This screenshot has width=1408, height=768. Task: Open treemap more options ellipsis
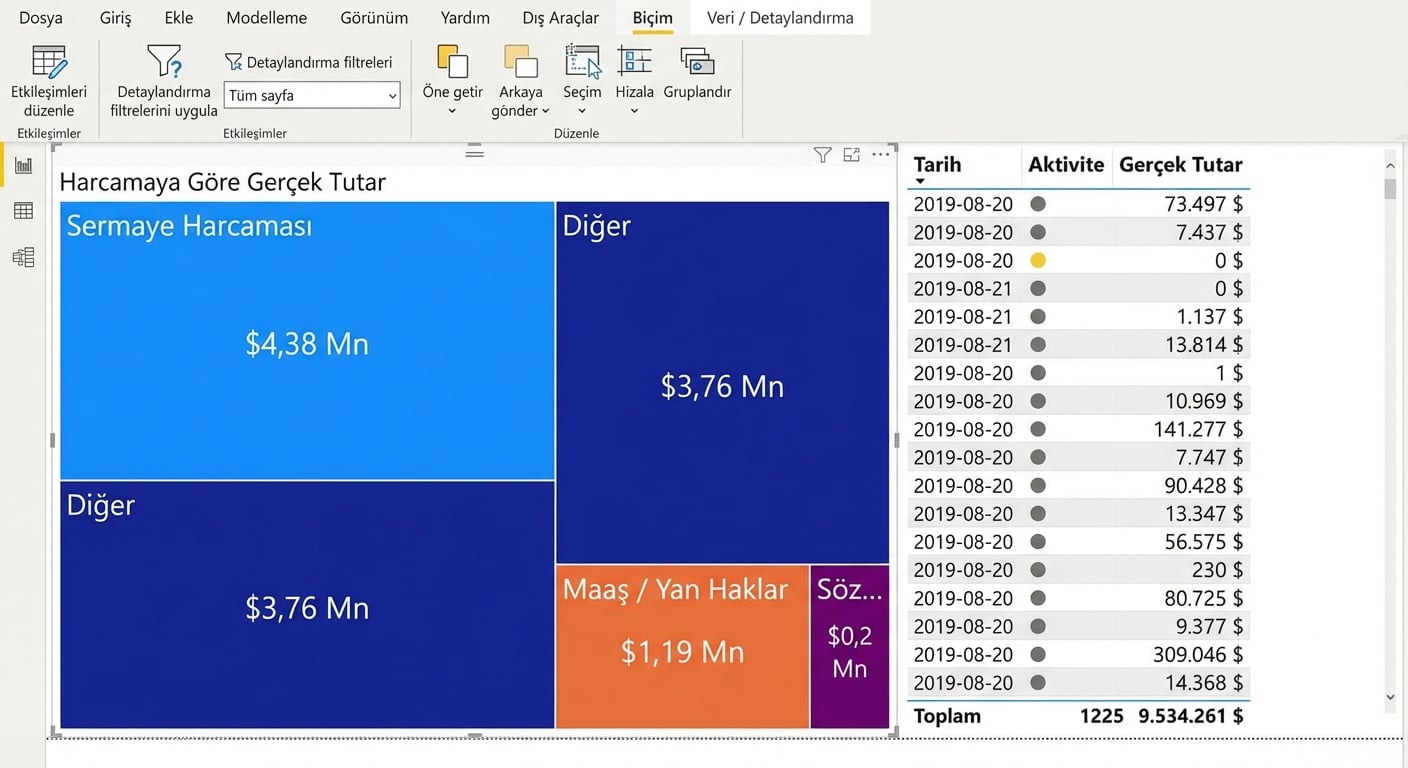tap(880, 154)
